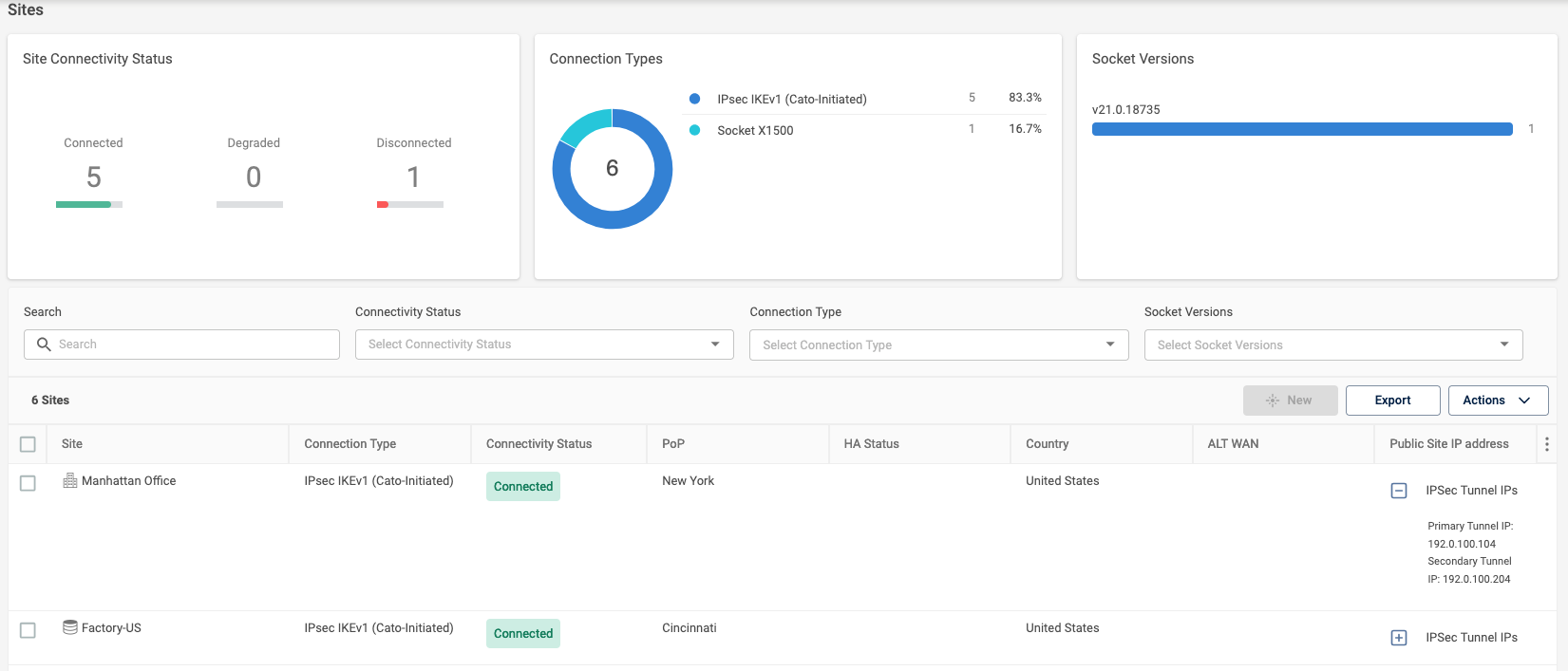The width and height of the screenshot is (1568, 671).
Task: Click the search magnifier icon
Action: [44, 345]
